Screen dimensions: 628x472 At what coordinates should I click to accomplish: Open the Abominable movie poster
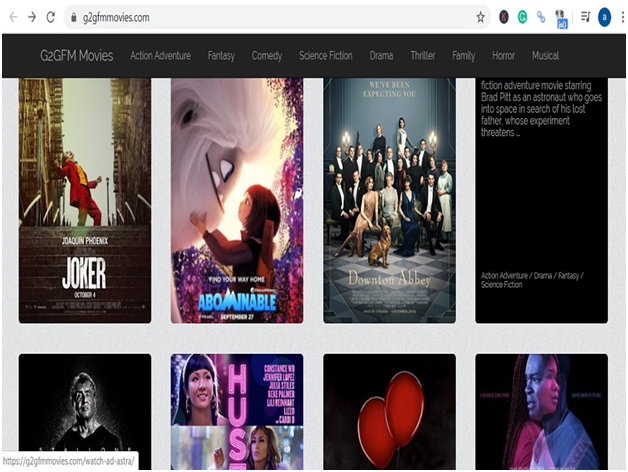(237, 200)
